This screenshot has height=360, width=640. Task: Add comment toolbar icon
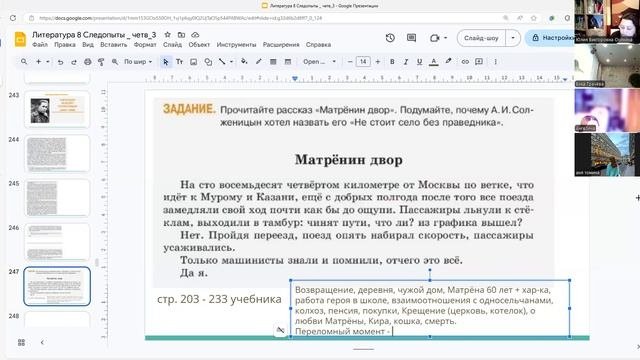[479, 62]
